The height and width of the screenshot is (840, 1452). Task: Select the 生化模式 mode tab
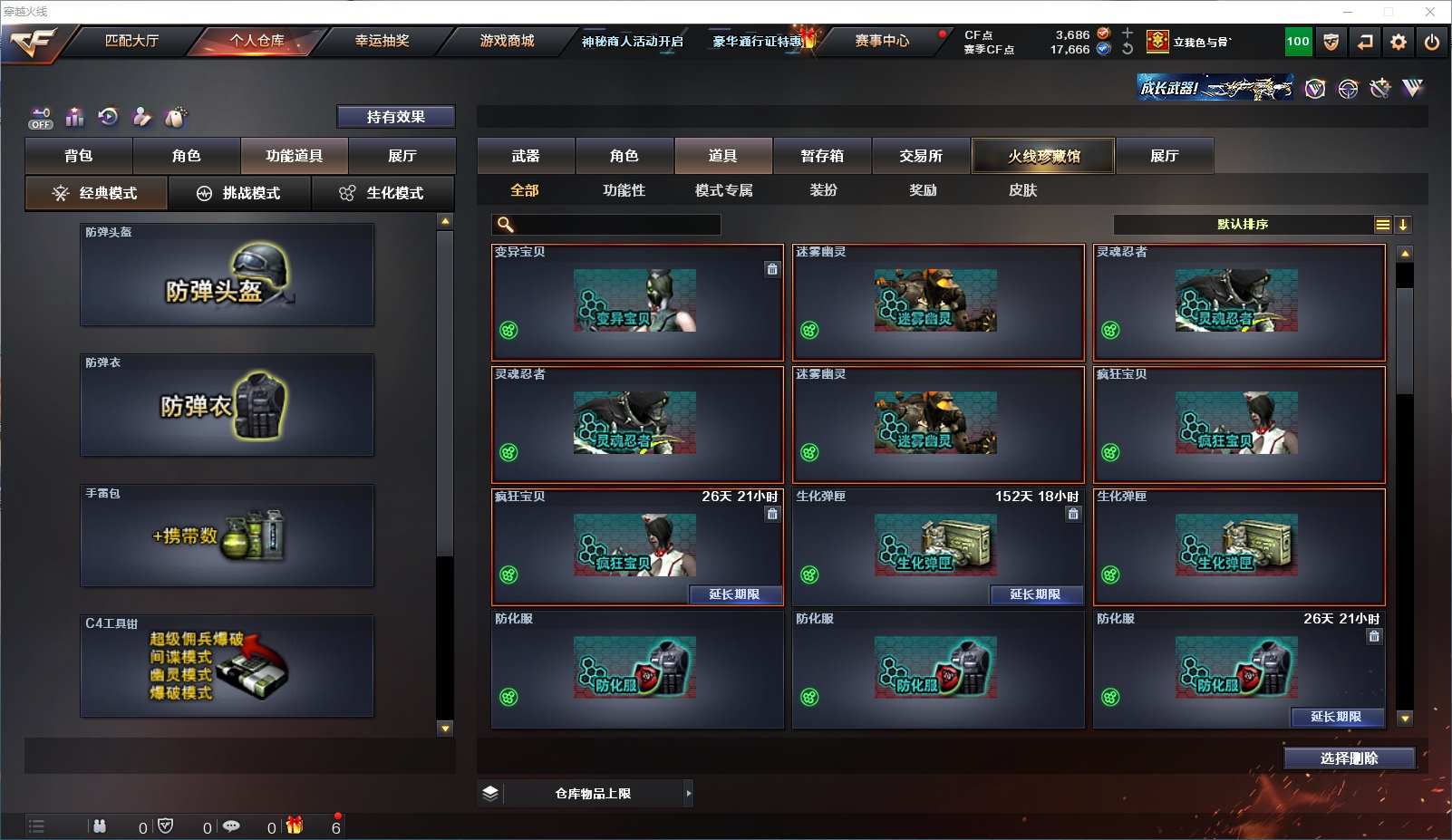point(383,193)
